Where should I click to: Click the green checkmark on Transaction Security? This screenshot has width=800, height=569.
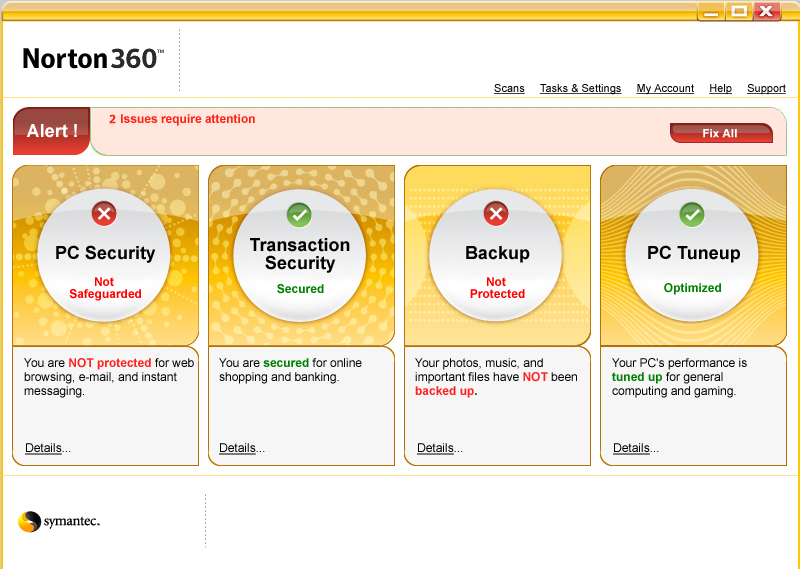(299, 214)
